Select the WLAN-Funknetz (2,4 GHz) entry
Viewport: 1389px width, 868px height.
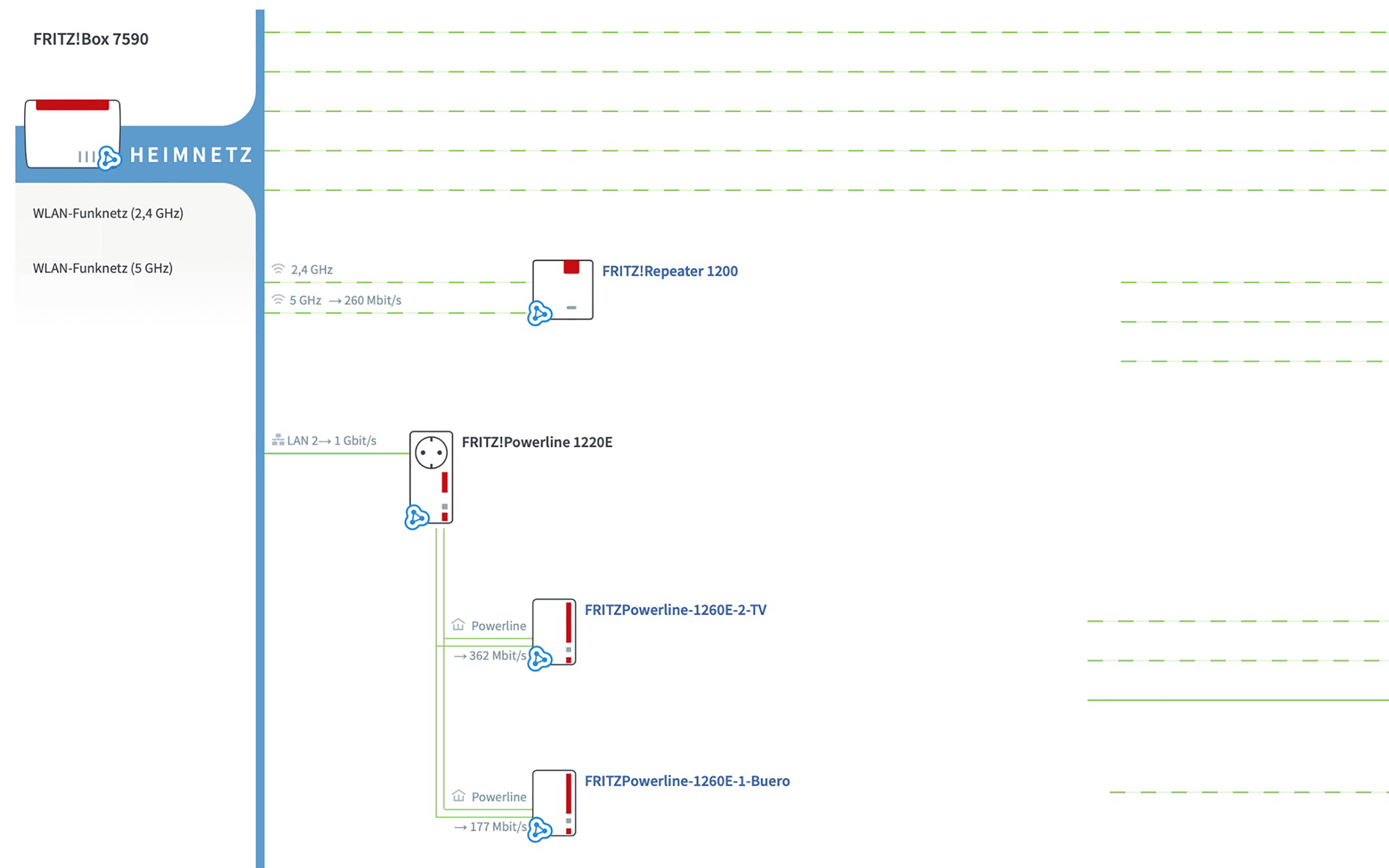(x=109, y=213)
